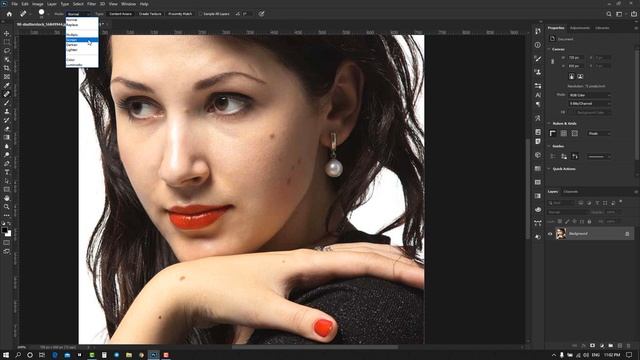Open the color Mode RGB Color dropdown
Image resolution: width=640 pixels, height=360 pixels.
(590, 95)
